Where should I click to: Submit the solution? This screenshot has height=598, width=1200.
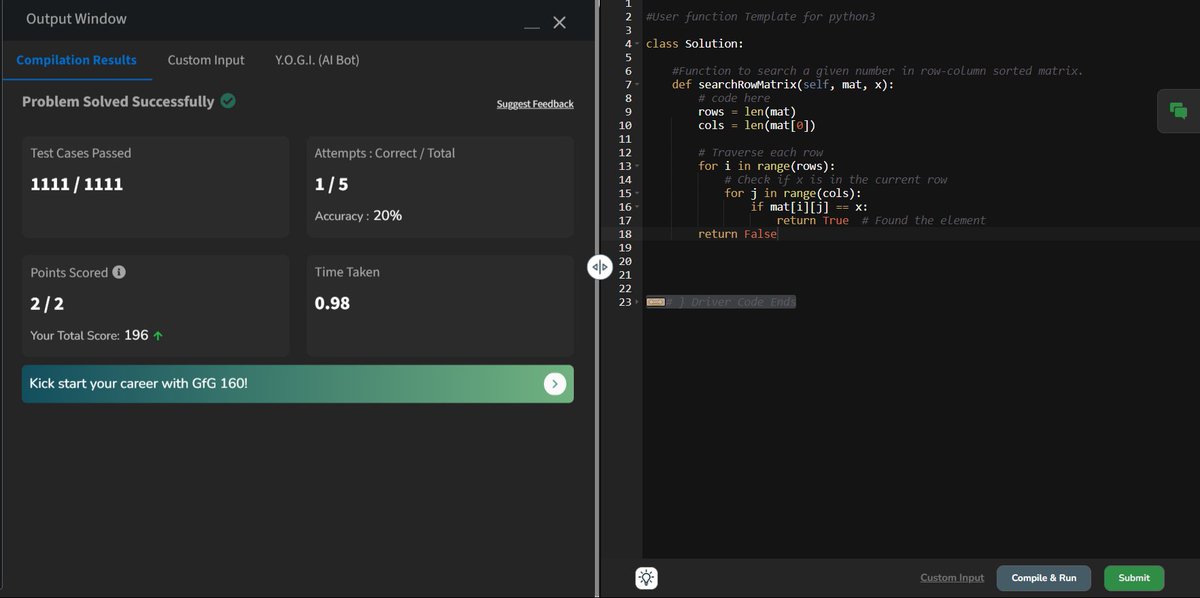pos(1134,578)
